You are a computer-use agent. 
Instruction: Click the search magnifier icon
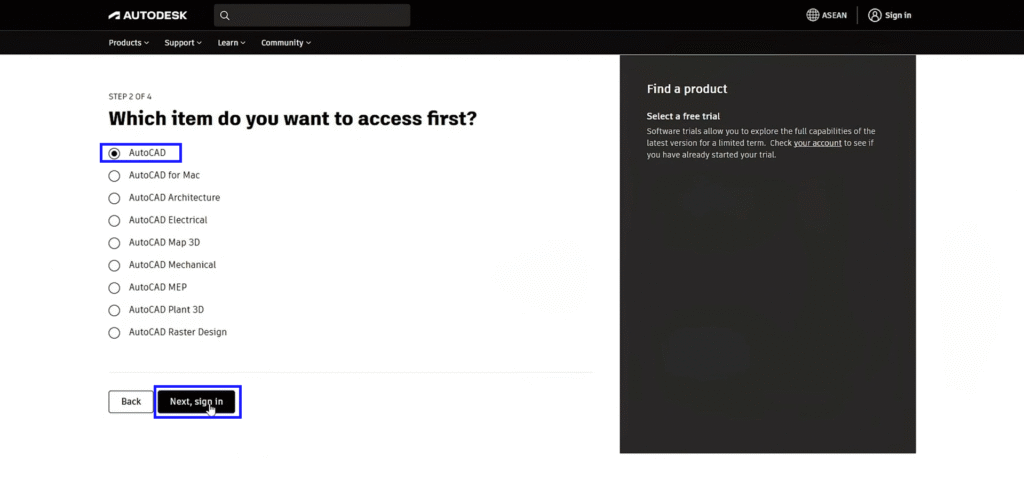coord(225,15)
